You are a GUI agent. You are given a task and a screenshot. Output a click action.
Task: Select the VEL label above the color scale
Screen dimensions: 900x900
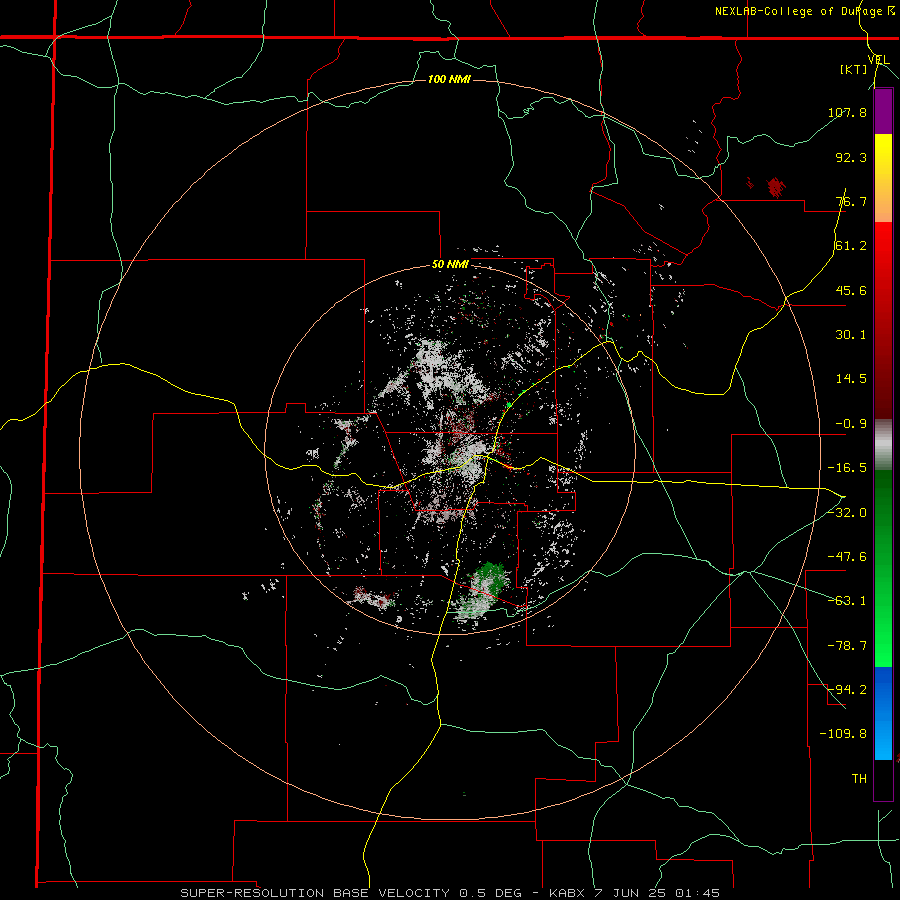click(879, 60)
